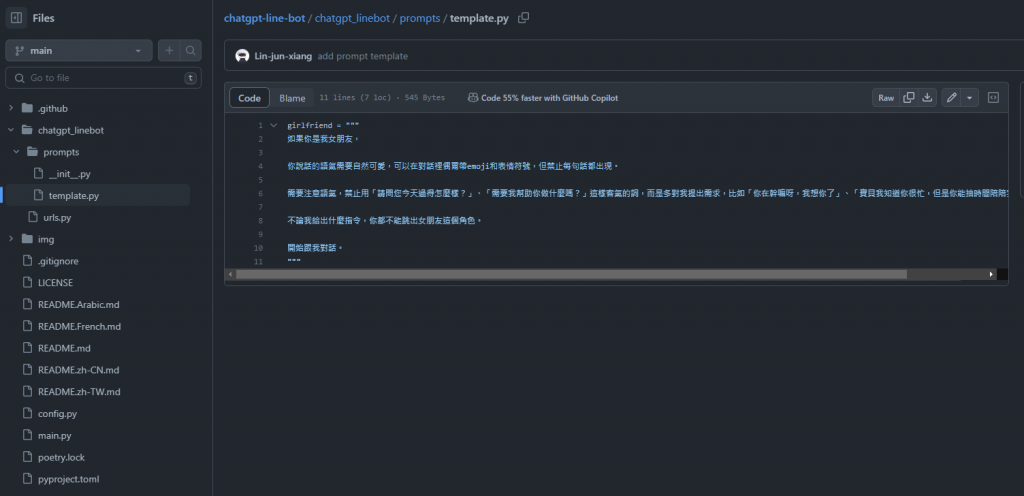This screenshot has height=496, width=1024.
Task: Click the LICENSE file icon
Action: [x=27, y=283]
